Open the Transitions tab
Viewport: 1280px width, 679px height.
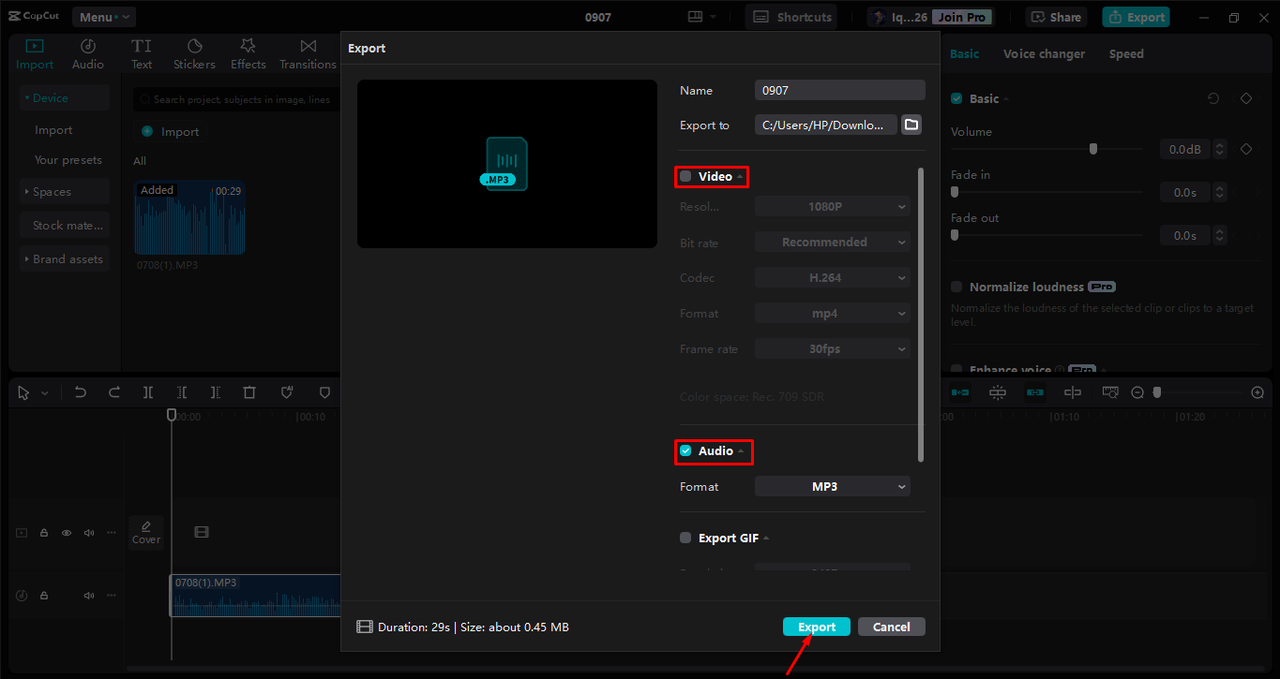click(x=308, y=54)
